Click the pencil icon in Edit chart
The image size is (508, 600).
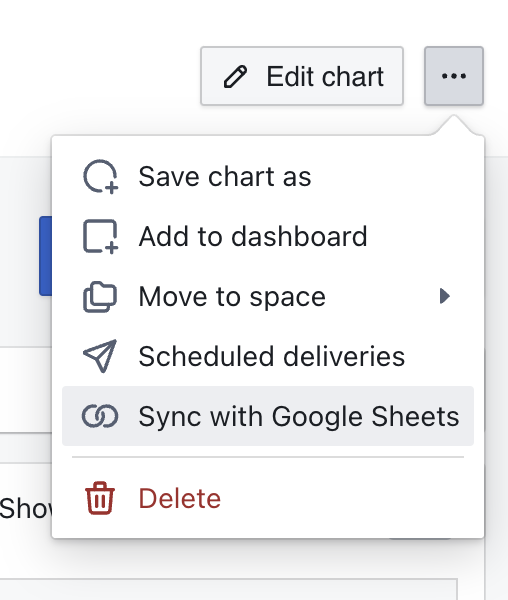(x=235, y=77)
